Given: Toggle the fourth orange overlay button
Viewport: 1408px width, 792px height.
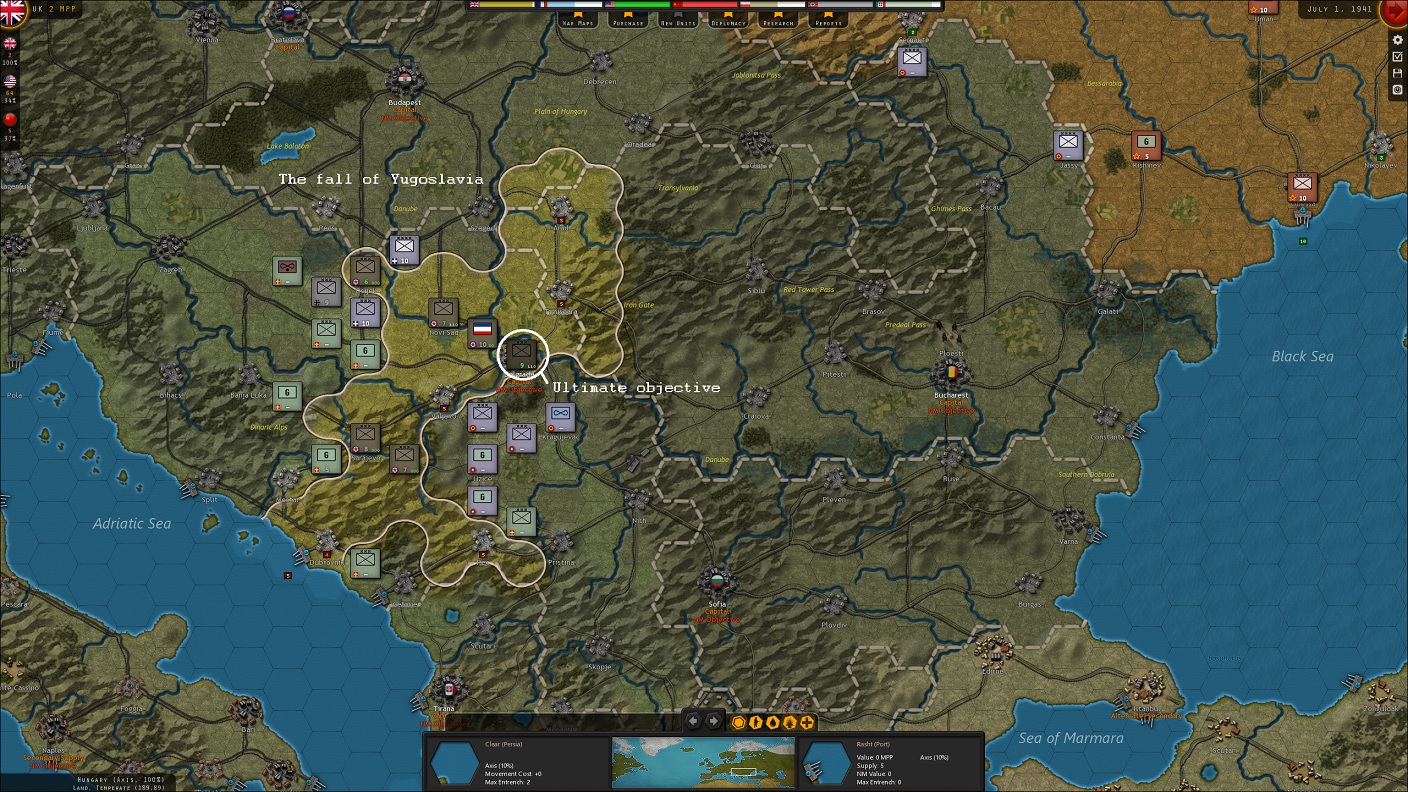Looking at the screenshot, I should coord(790,722).
